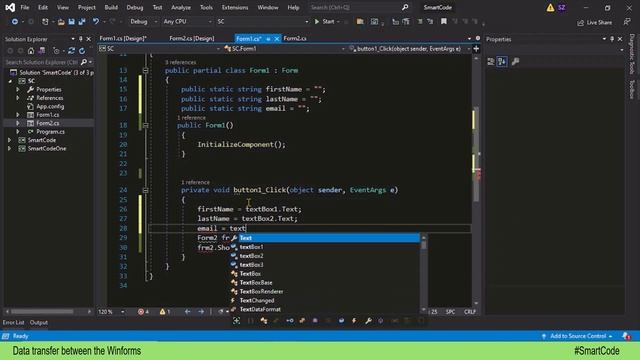Click the Categorized icon in Properties panel

click(491, 62)
